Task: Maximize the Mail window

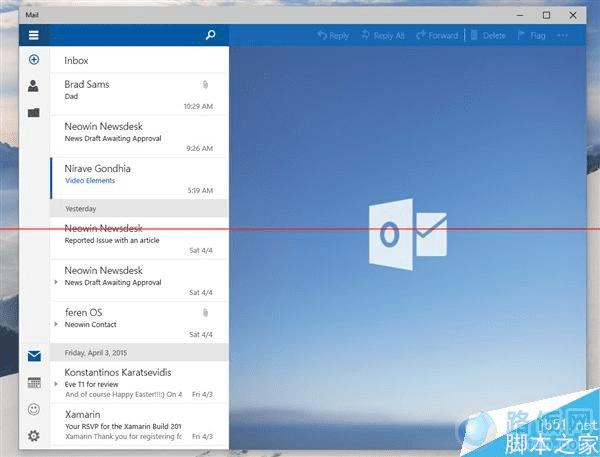Action: point(546,15)
